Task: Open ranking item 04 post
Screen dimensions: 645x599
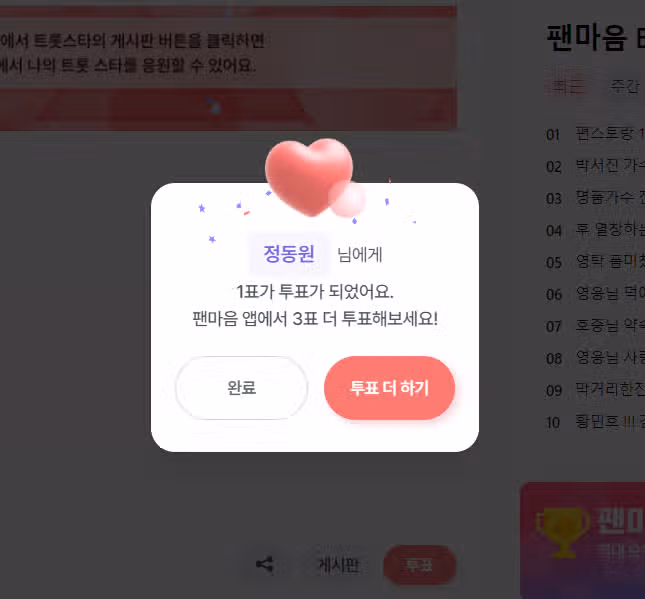Action: (x=595, y=230)
